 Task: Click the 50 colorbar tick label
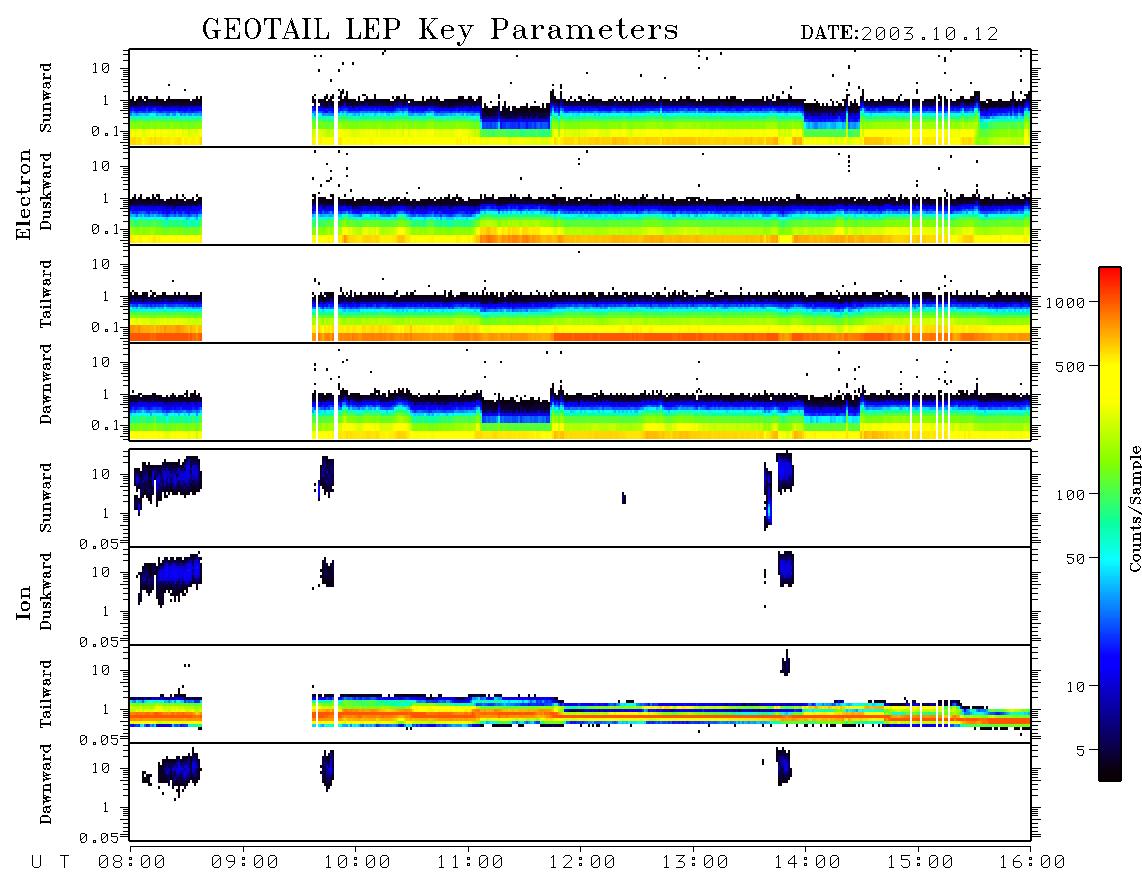[x=1076, y=559]
